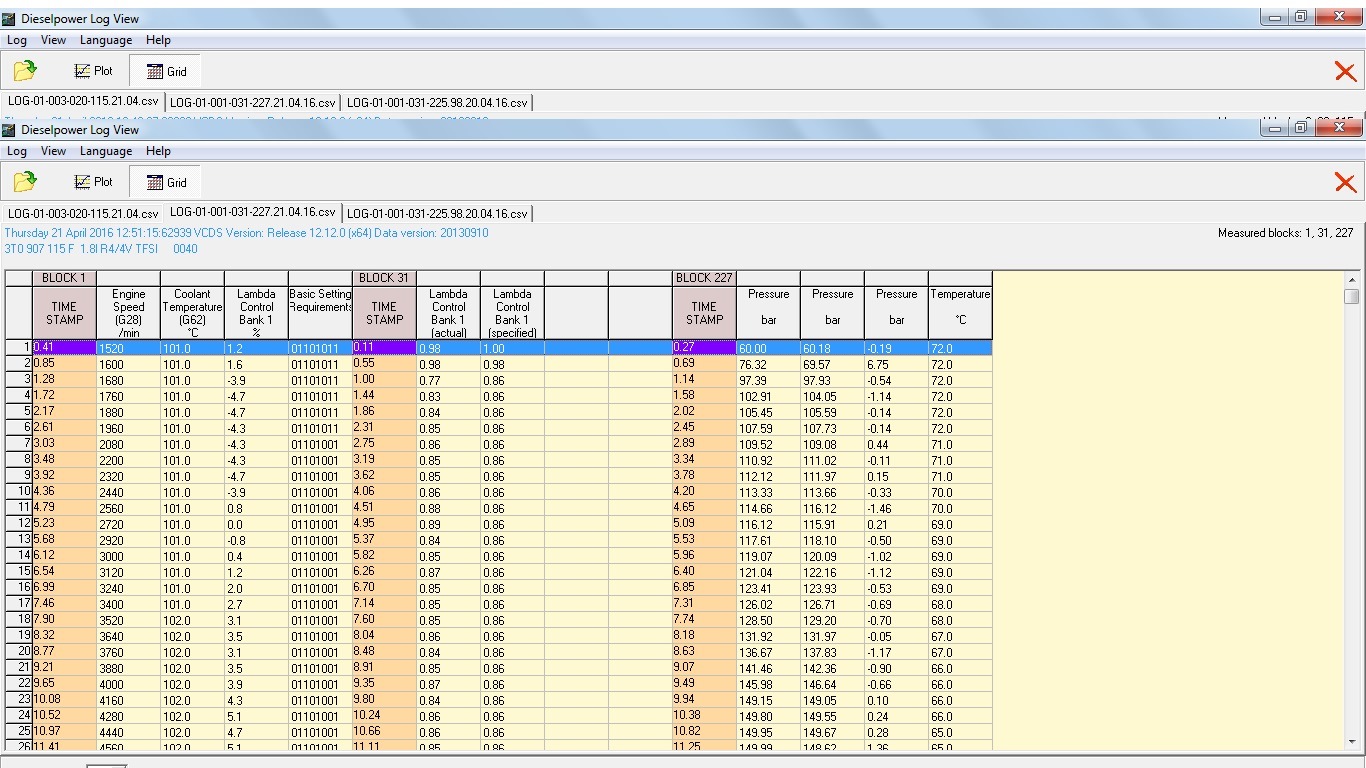Click Basic Setting Requirements column header
This screenshot has height=768, width=1366.
coord(320,312)
